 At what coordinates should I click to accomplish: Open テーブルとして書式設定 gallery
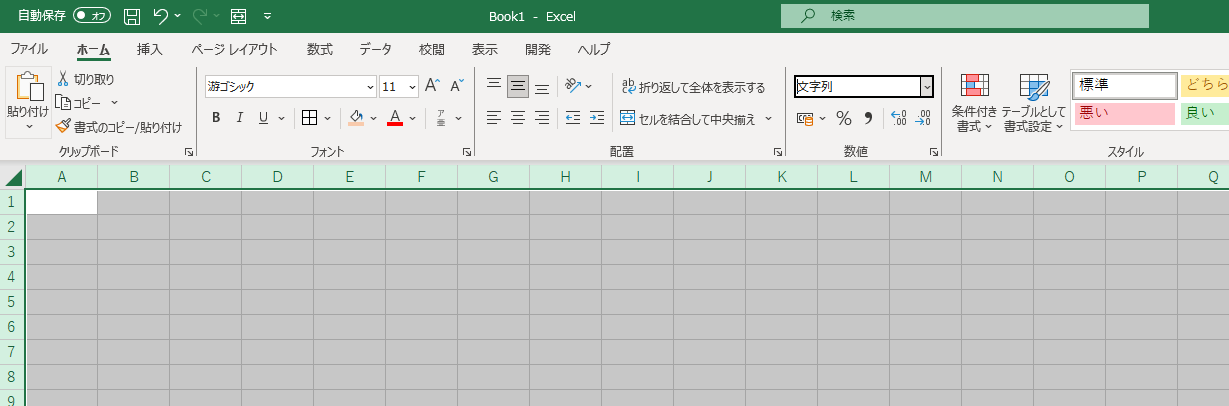pos(1034,103)
